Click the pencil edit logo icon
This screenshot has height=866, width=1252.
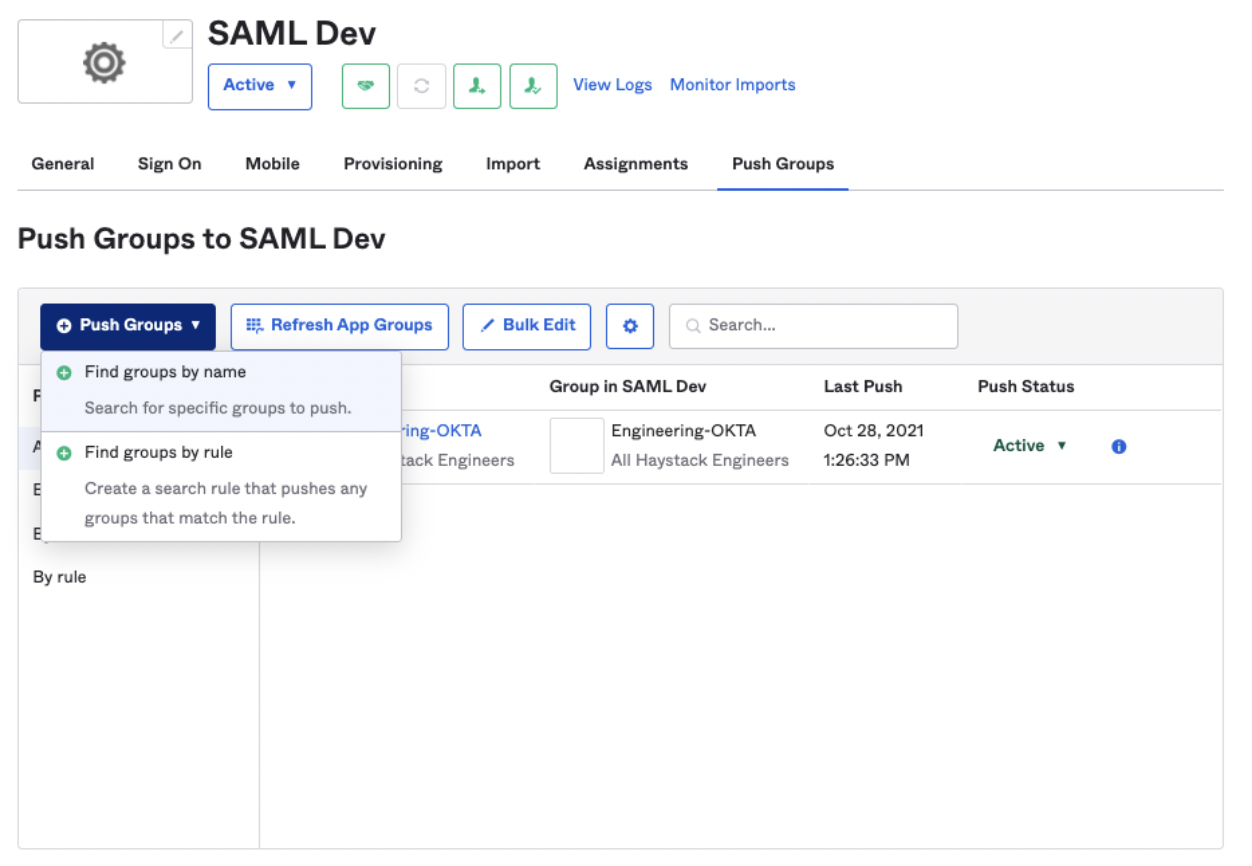click(177, 35)
